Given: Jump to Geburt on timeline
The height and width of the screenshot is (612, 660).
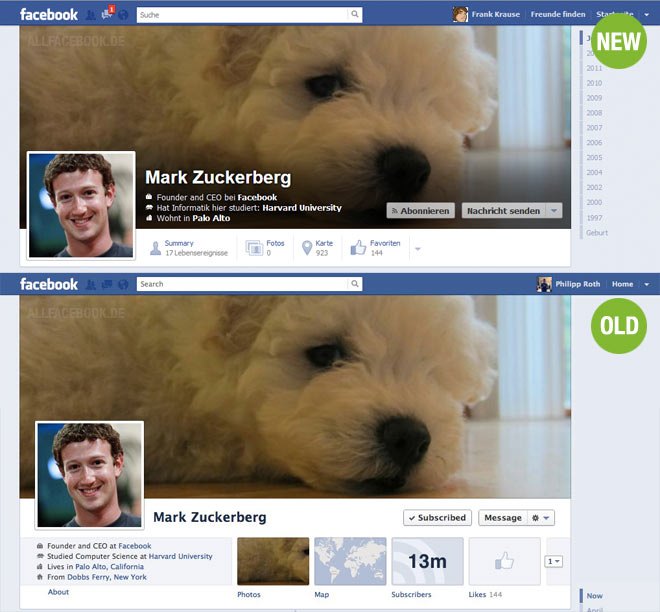Looking at the screenshot, I should point(597,233).
